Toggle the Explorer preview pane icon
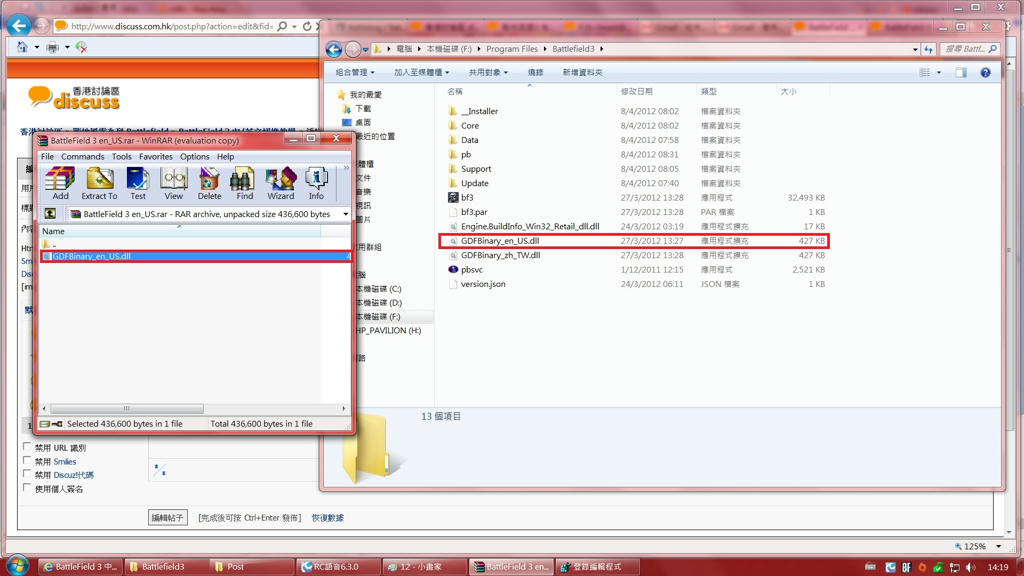This screenshot has width=1024, height=576. (x=961, y=72)
